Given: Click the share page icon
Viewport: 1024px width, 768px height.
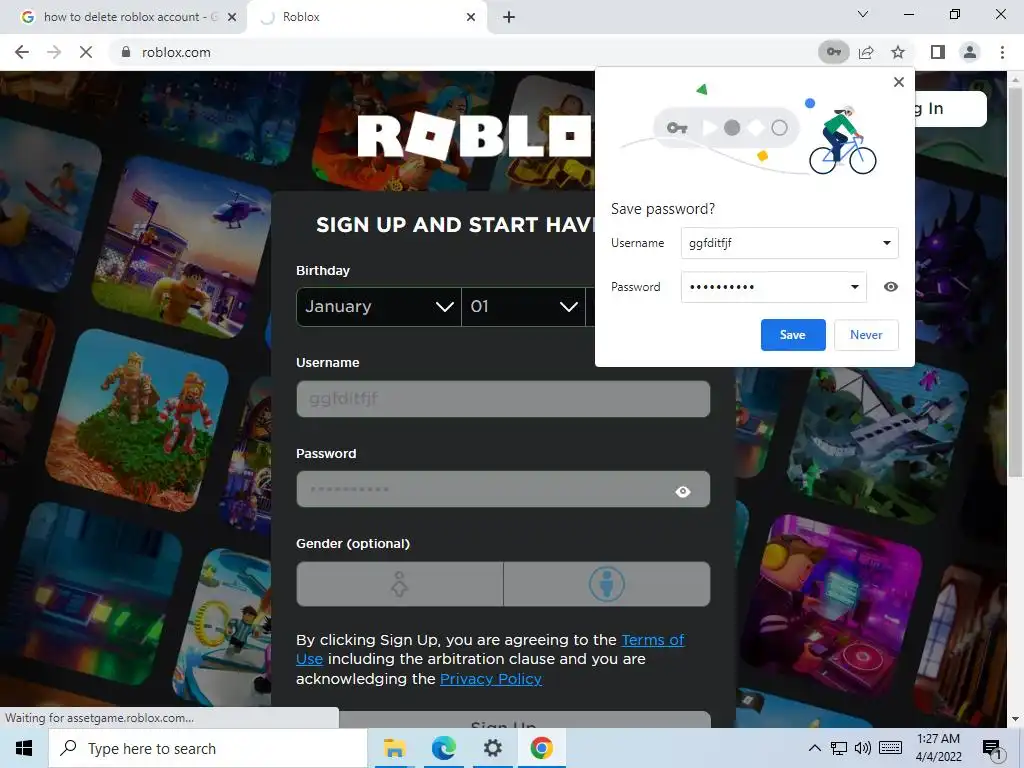Looking at the screenshot, I should 866,52.
